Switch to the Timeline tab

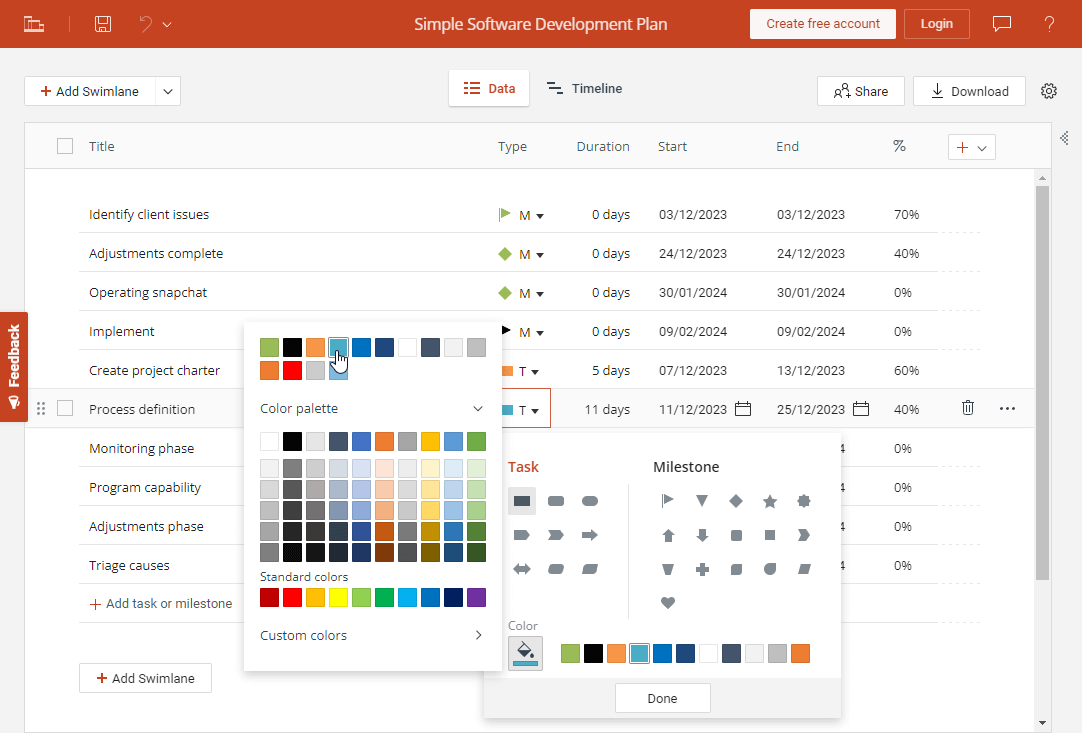[x=585, y=89]
